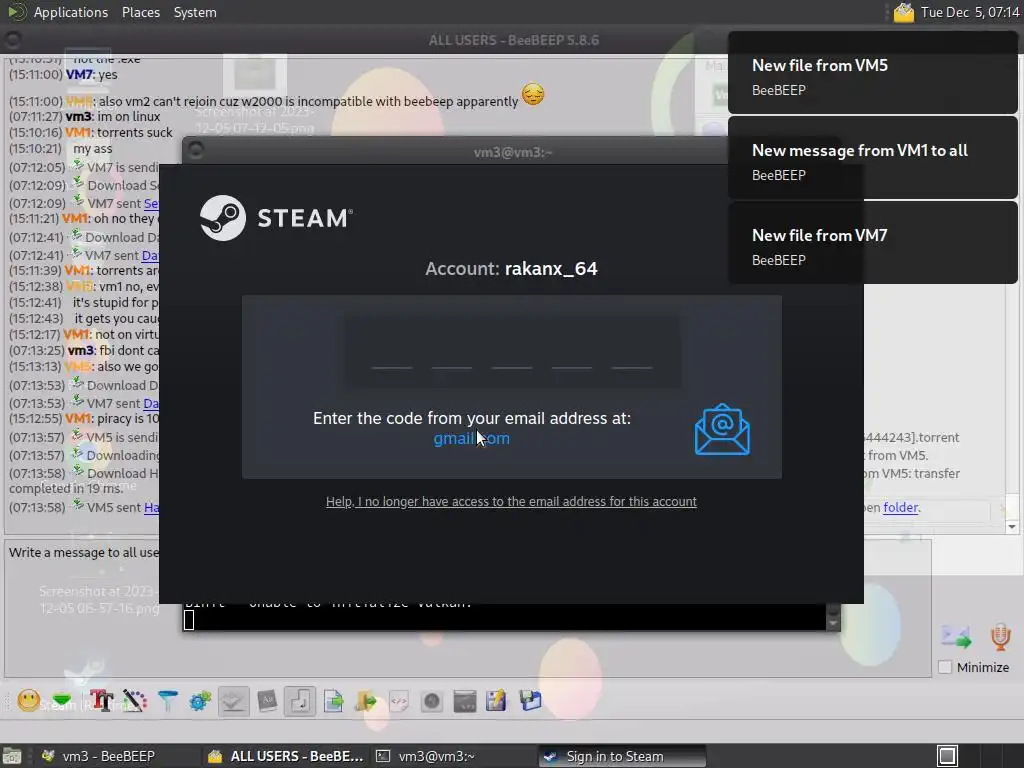Click the blue message filter funnel icon
The width and height of the screenshot is (1024, 768).
click(x=168, y=701)
